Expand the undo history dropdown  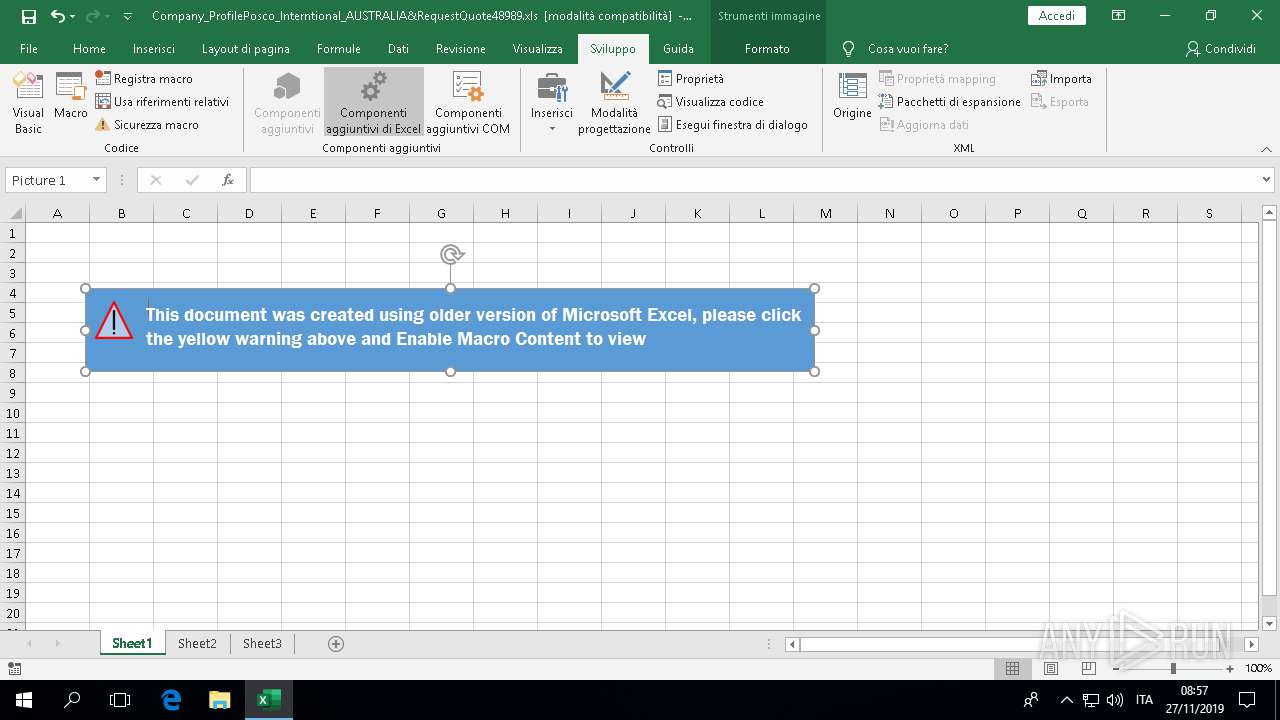pos(73,16)
